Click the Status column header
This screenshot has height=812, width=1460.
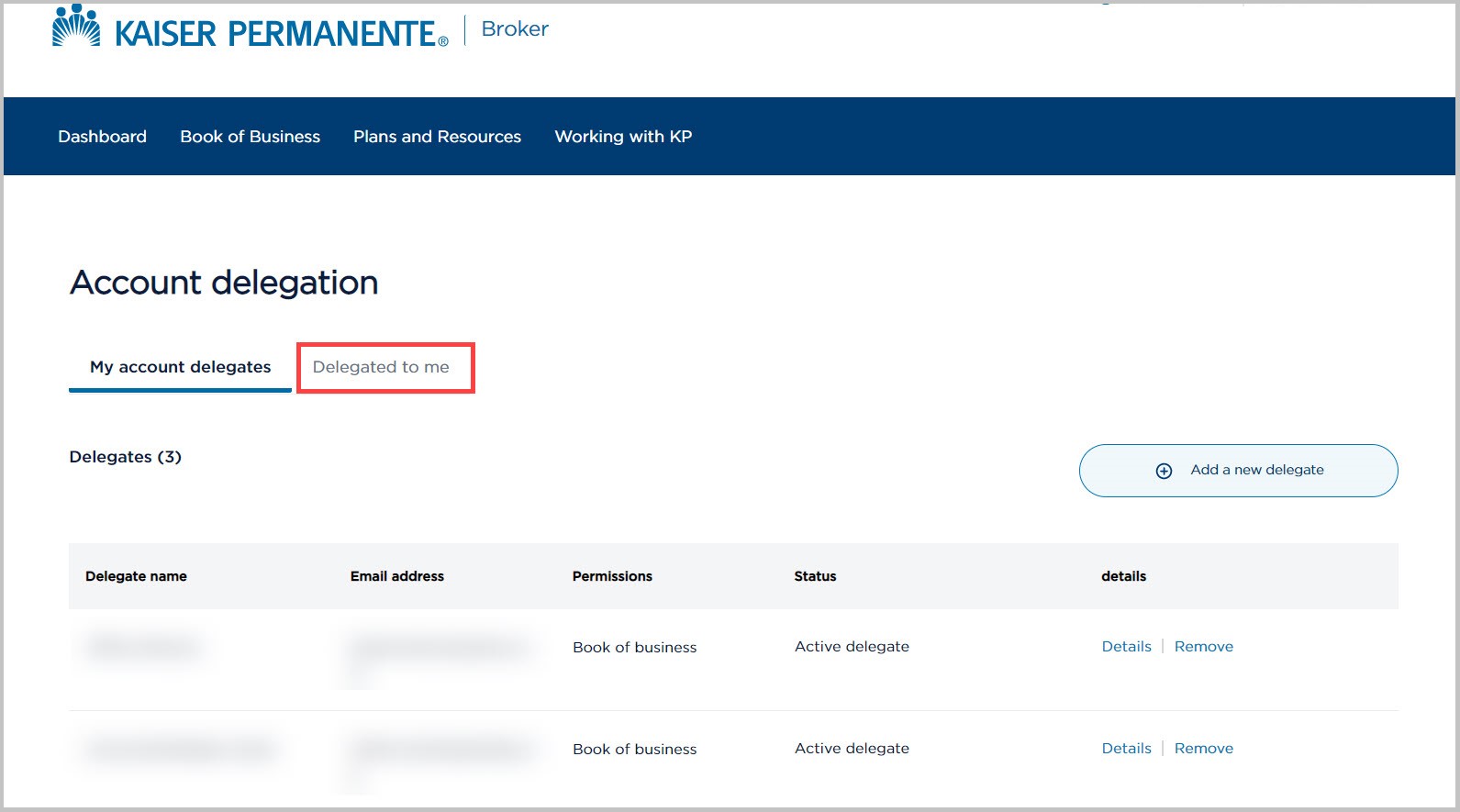(x=815, y=576)
